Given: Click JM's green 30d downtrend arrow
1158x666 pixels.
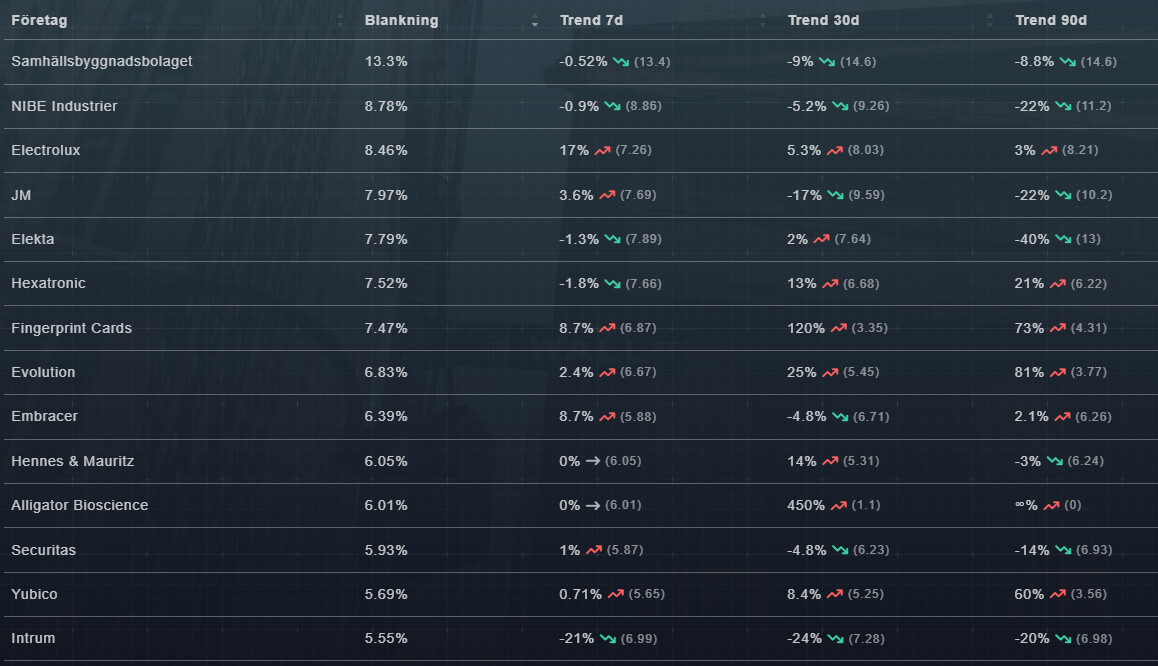Looking at the screenshot, I should 836,195.
